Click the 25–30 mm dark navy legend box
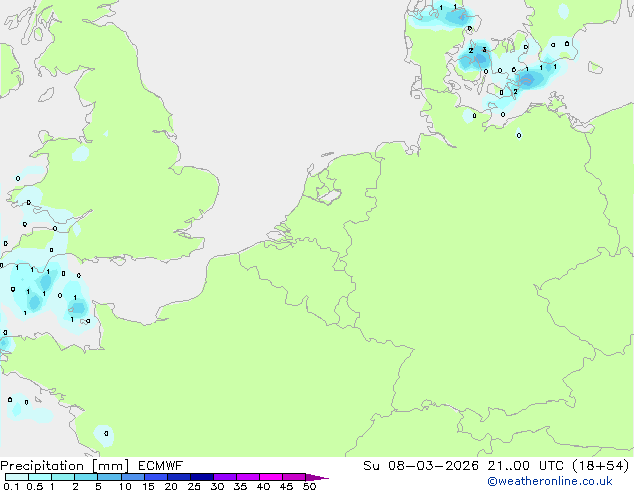Image resolution: width=634 pixels, height=490 pixels. click(201, 477)
